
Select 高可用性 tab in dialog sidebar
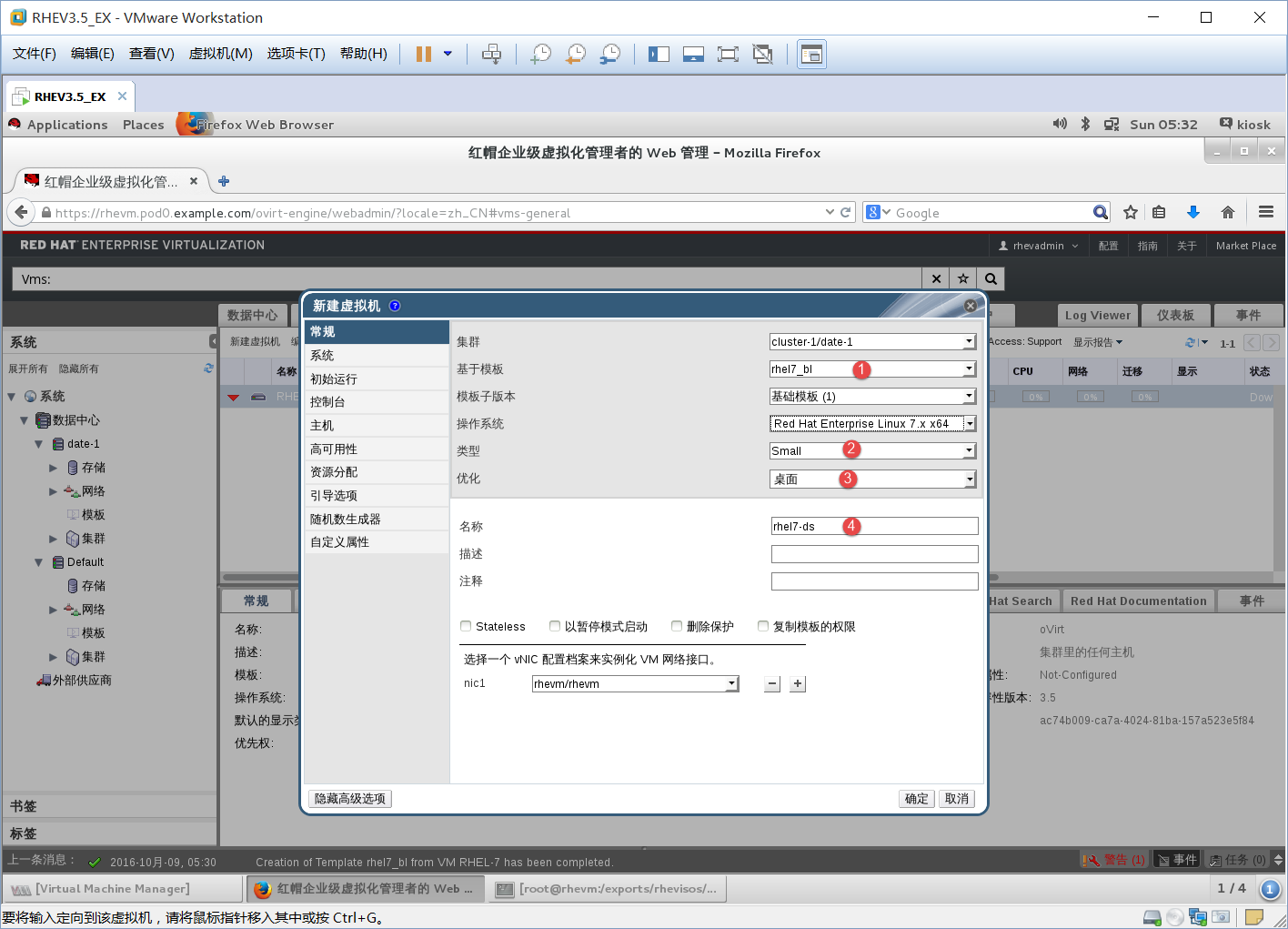pyautogui.click(x=377, y=449)
